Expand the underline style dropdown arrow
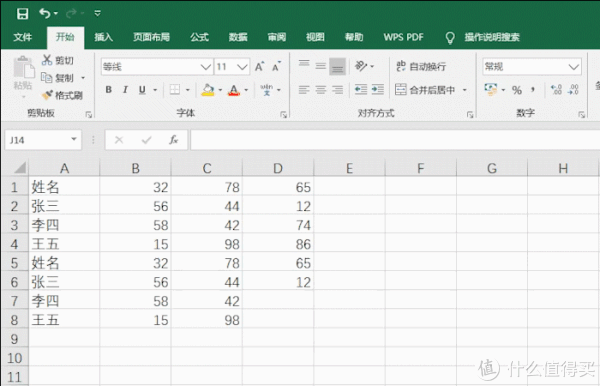The width and height of the screenshot is (600, 386). point(155,90)
